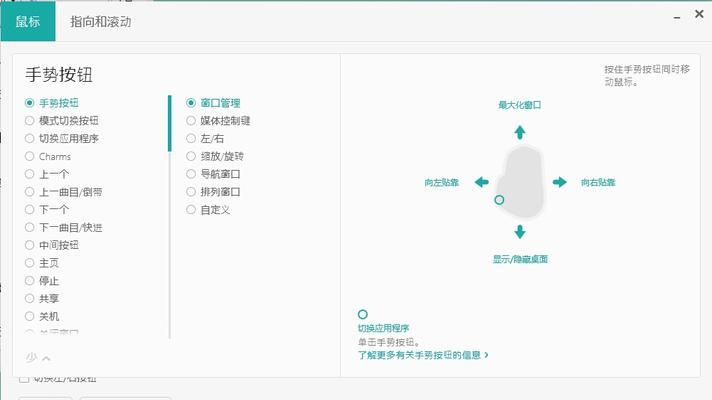Screen dimensions: 712x400
Task: Select the 模式切换按钮 radio option
Action: pos(30,121)
